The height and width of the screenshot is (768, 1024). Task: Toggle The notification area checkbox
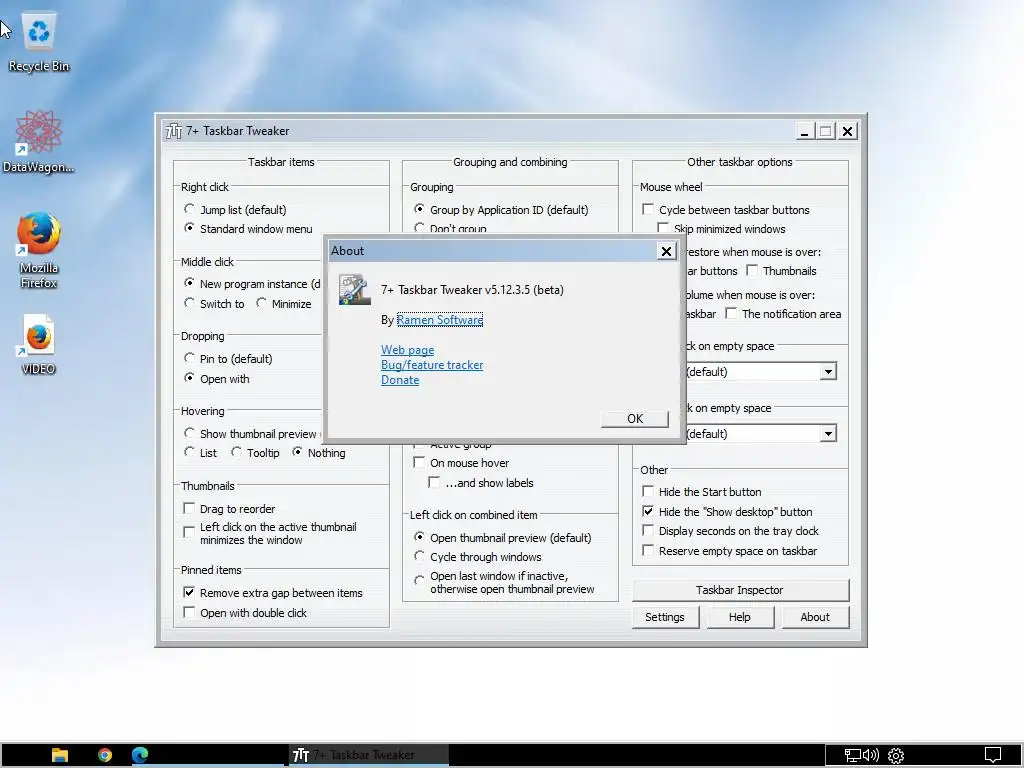pyautogui.click(x=731, y=313)
